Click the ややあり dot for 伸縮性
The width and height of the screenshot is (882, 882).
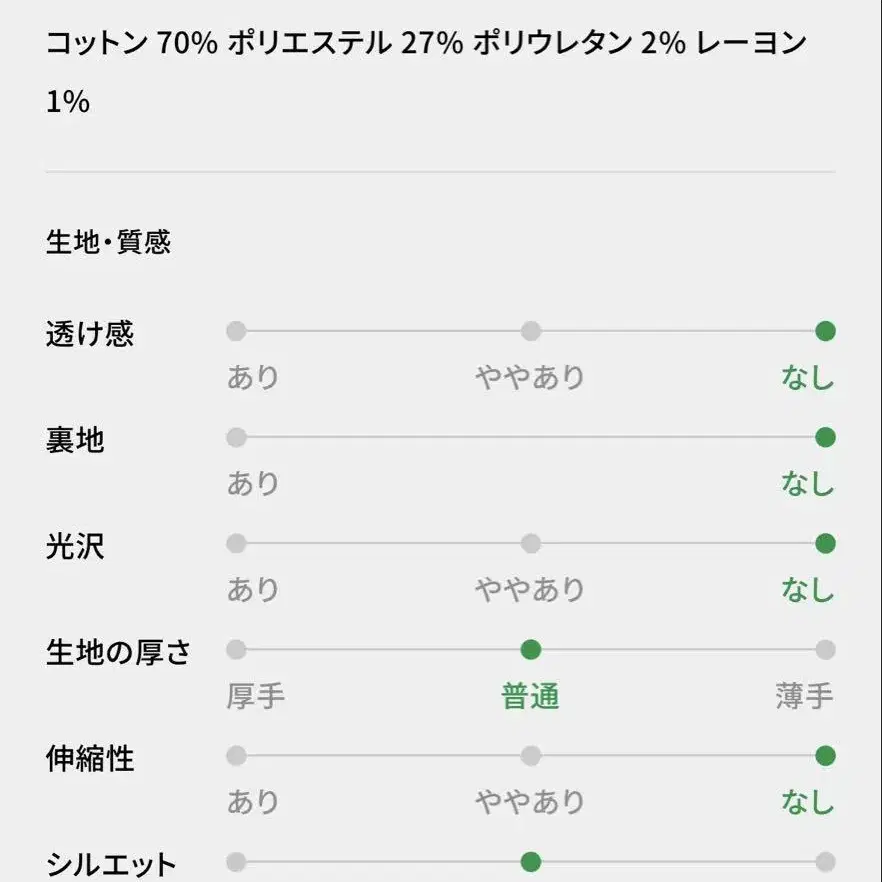[531, 756]
